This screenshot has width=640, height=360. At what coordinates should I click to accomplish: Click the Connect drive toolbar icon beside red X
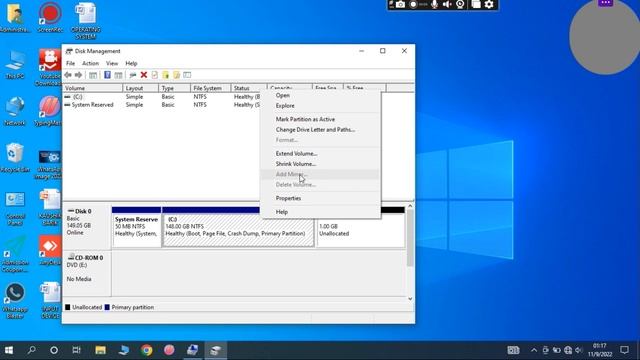[x=133, y=75]
